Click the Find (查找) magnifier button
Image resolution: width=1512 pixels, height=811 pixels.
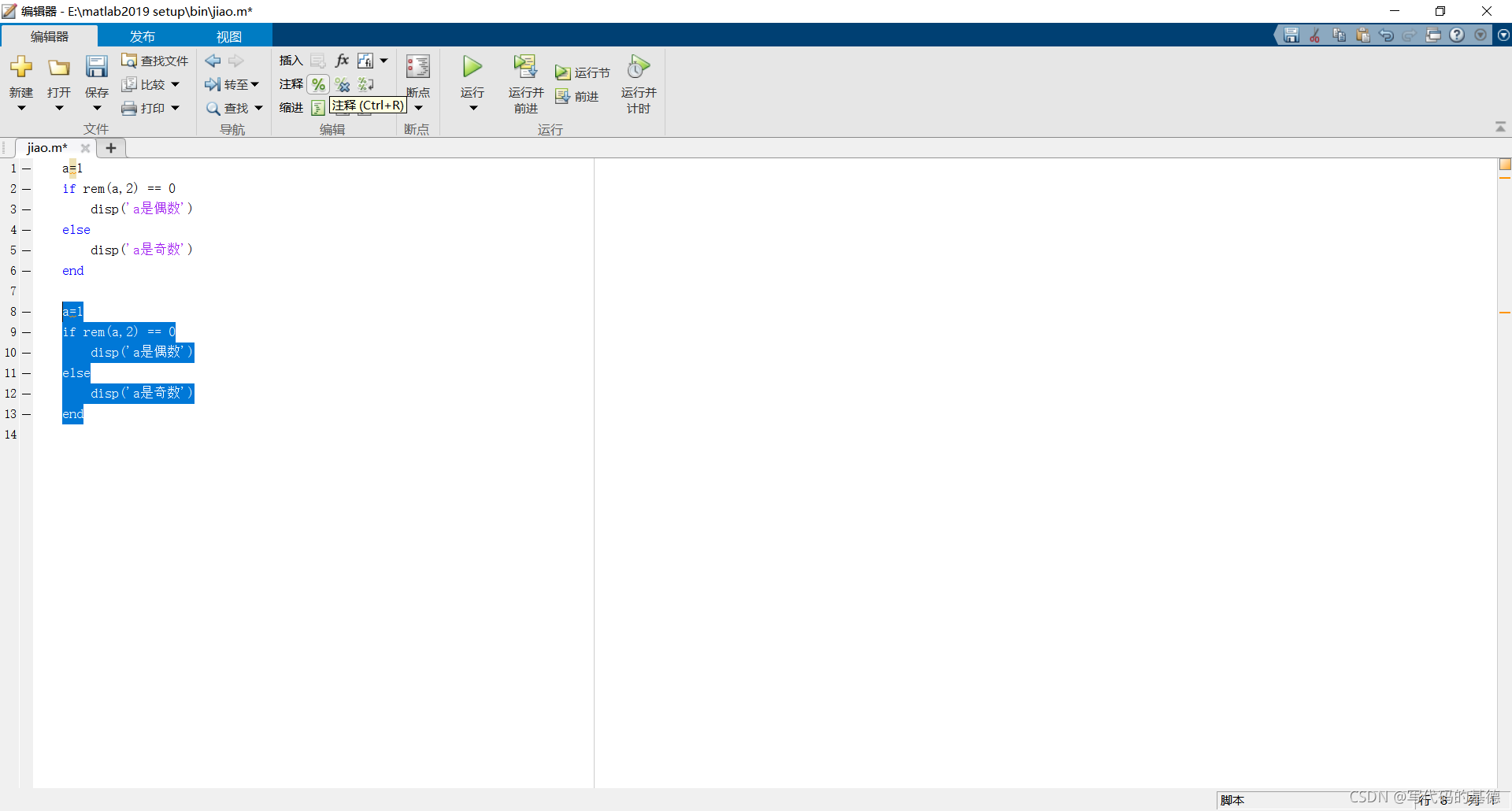(228, 108)
